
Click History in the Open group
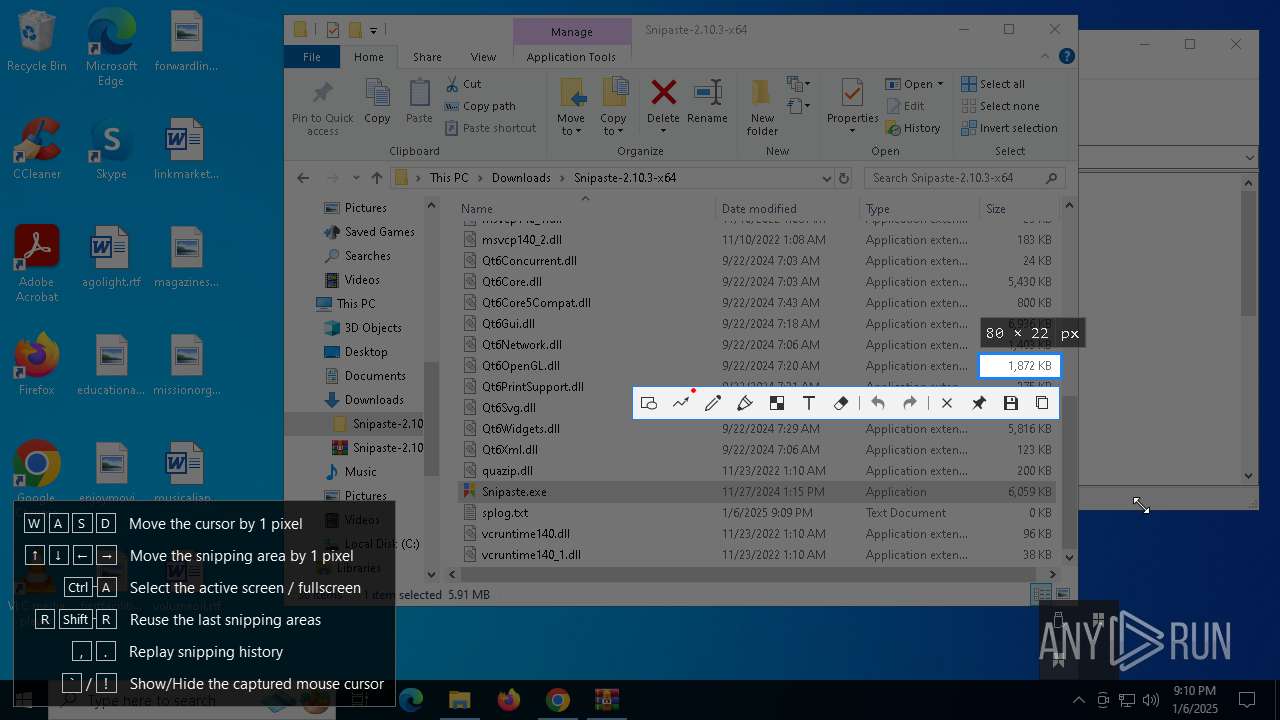click(x=913, y=128)
